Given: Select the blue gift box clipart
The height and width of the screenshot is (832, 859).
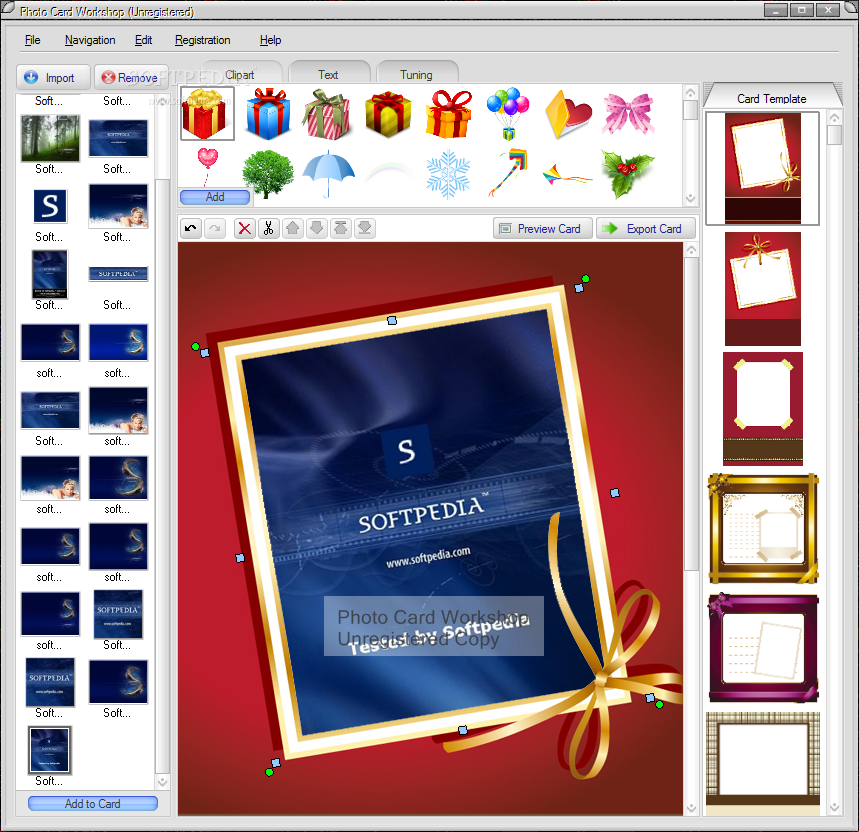Looking at the screenshot, I should (268, 113).
